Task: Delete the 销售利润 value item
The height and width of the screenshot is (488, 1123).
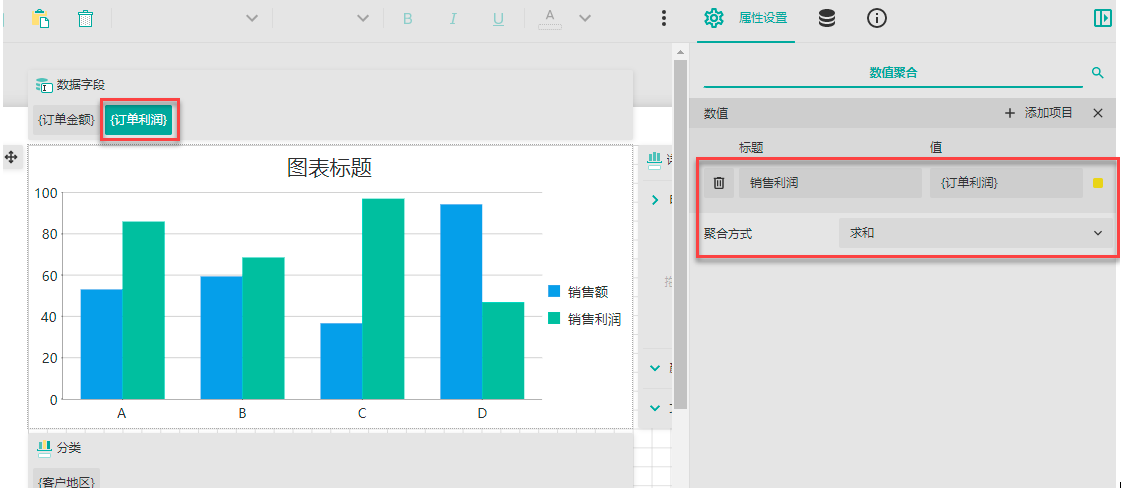Action: tap(718, 183)
